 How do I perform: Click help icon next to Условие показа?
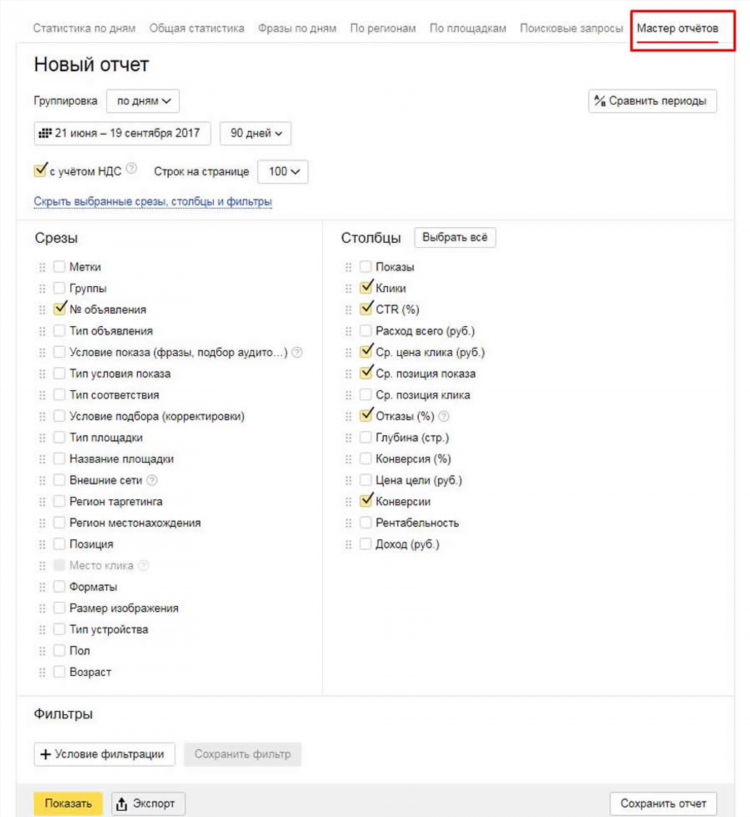(297, 352)
